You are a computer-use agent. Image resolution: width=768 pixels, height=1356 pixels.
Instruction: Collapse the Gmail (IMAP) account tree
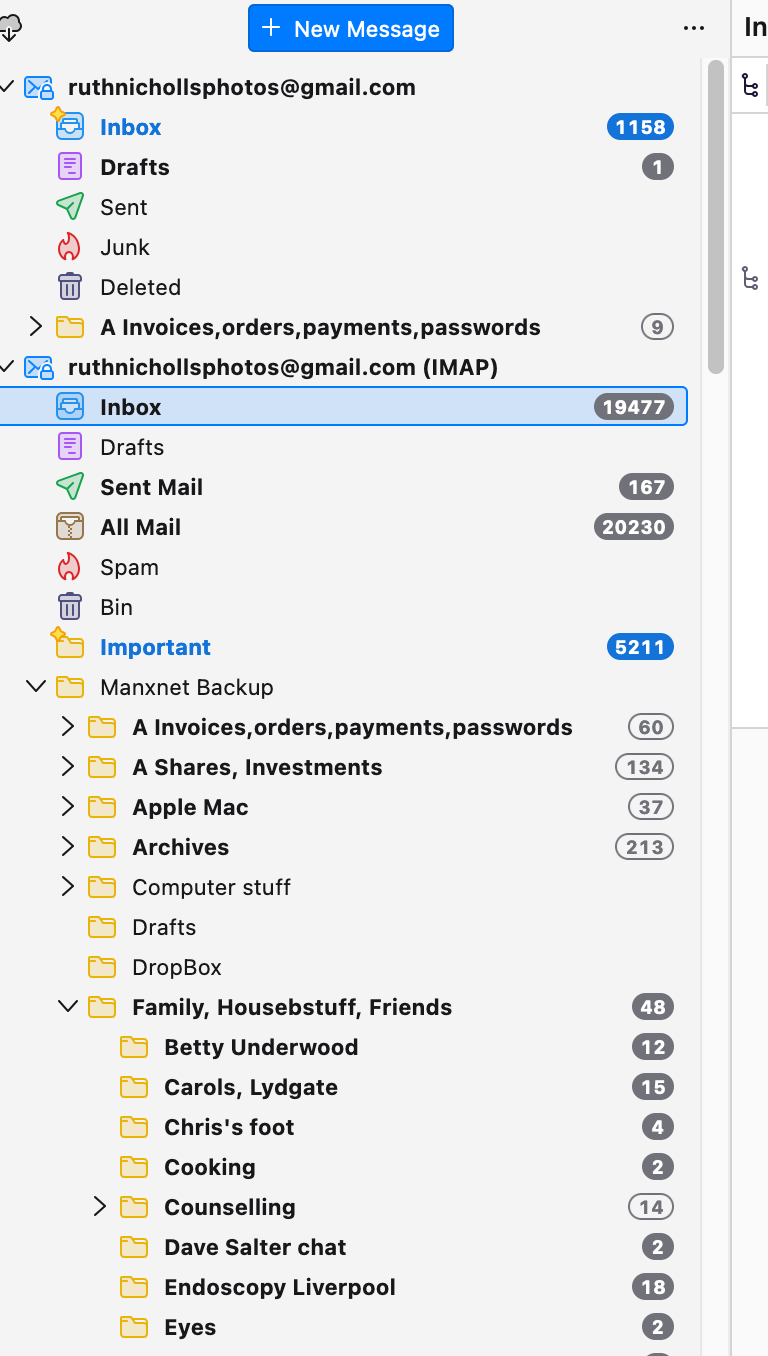tap(8, 367)
